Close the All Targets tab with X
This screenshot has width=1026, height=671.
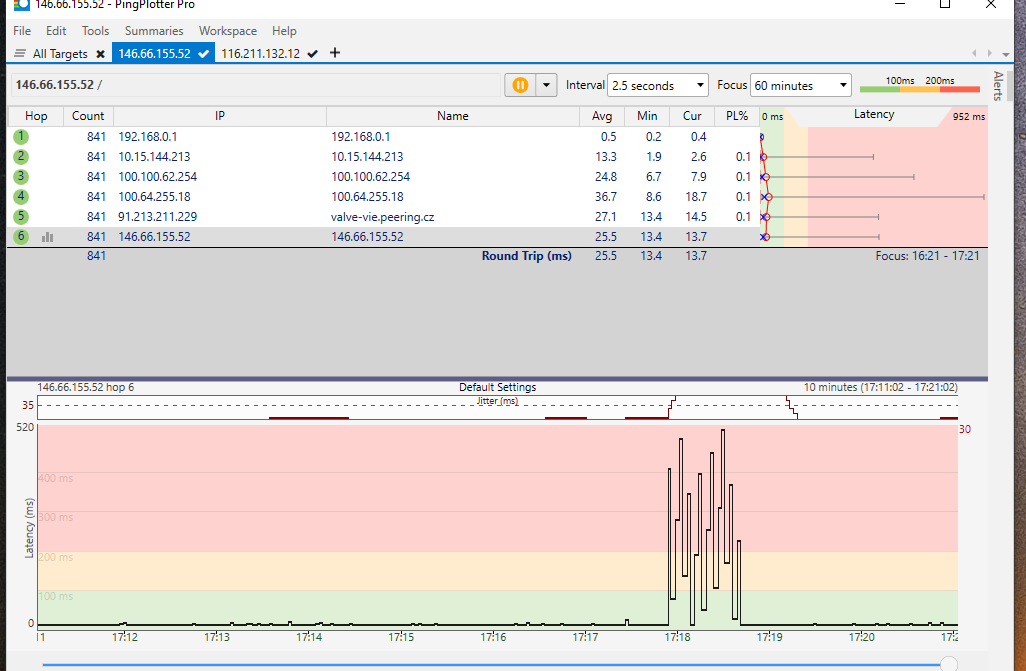(x=100, y=54)
